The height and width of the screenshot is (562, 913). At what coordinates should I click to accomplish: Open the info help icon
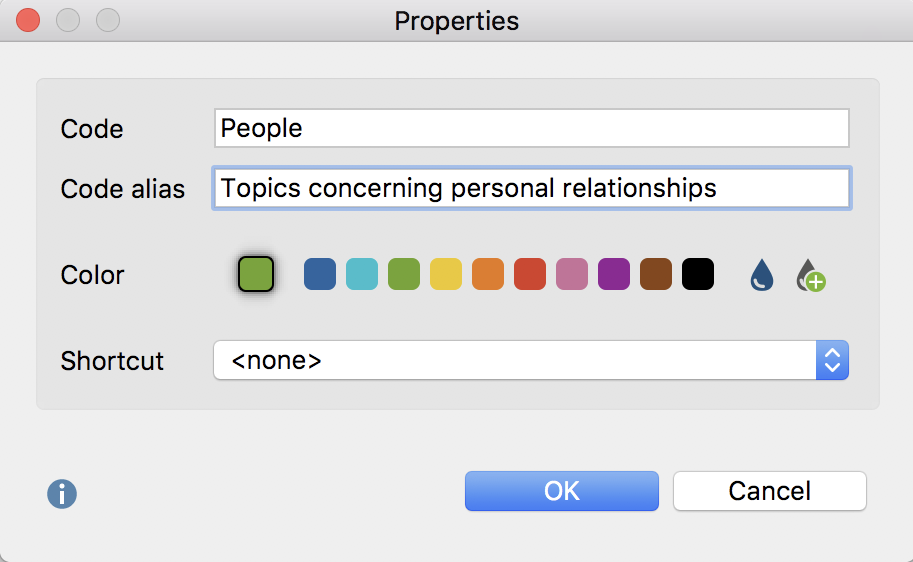click(62, 494)
